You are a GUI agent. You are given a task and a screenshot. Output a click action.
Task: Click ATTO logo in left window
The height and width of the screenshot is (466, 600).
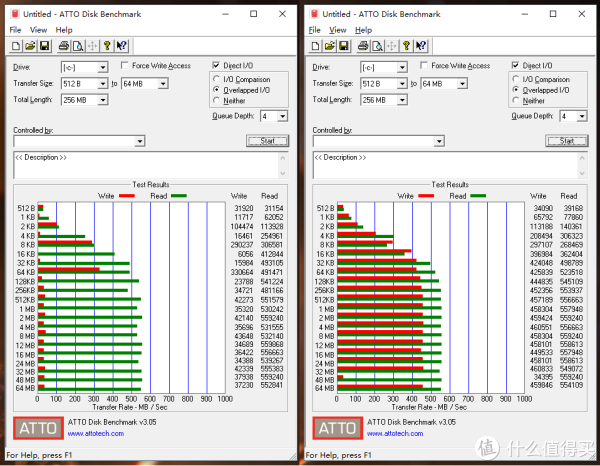38,428
